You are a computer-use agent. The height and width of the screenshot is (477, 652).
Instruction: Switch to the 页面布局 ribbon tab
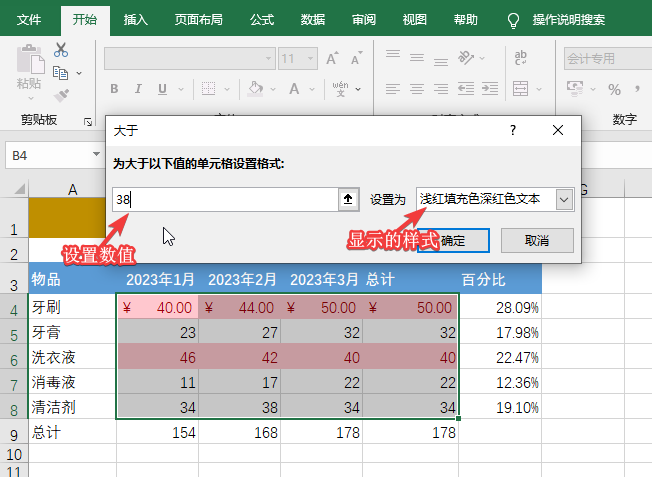pyautogui.click(x=198, y=20)
